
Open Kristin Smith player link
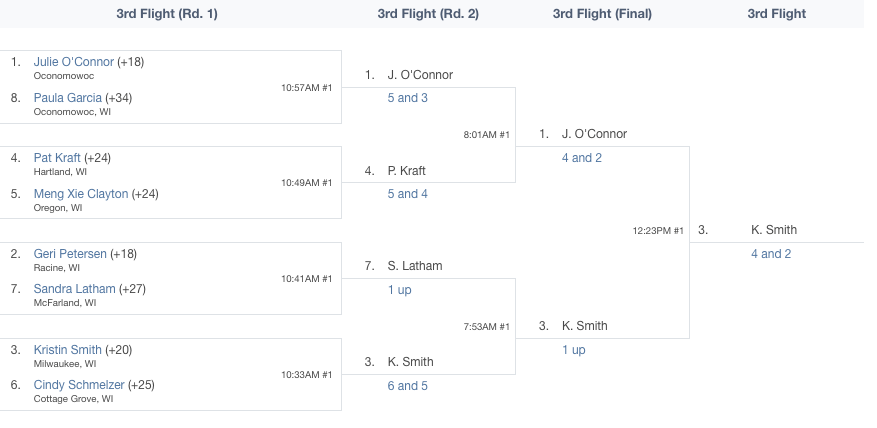point(68,350)
